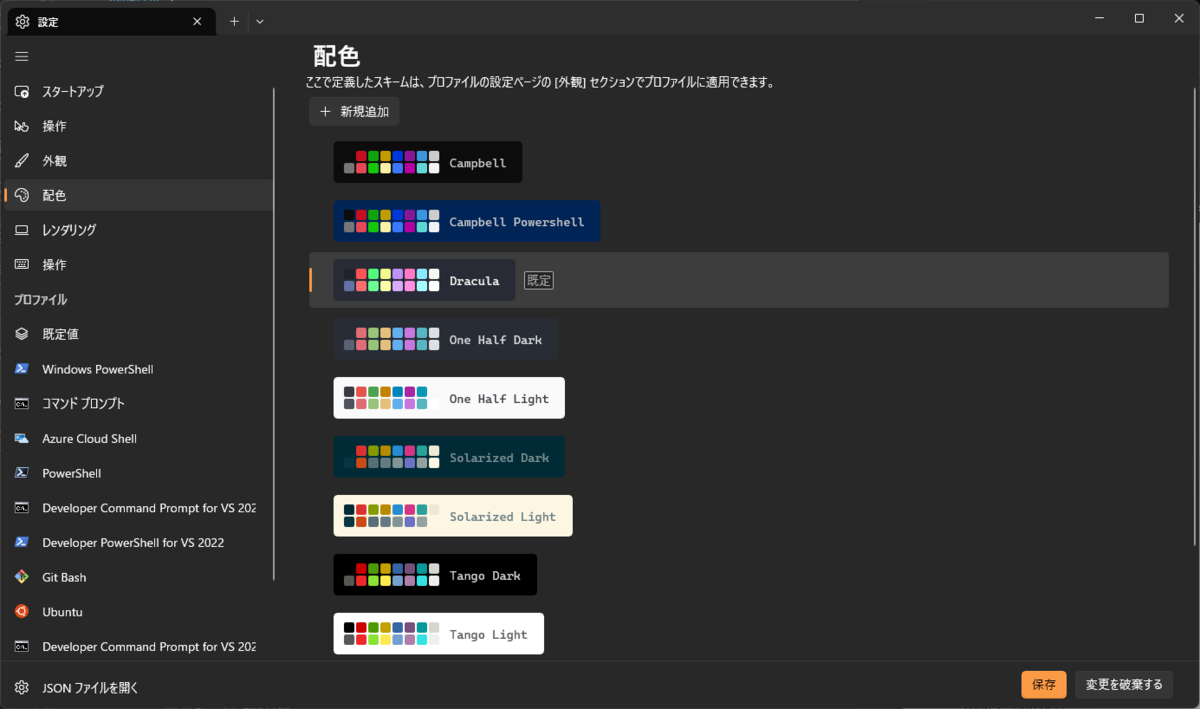The image size is (1200, 709).
Task: Click the layers icon beside 既定値
Action: point(22,334)
